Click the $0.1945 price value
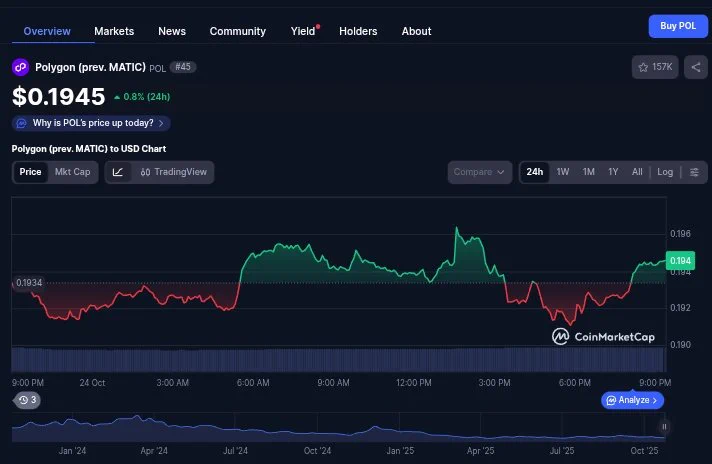This screenshot has height=464, width=712. tap(59, 97)
